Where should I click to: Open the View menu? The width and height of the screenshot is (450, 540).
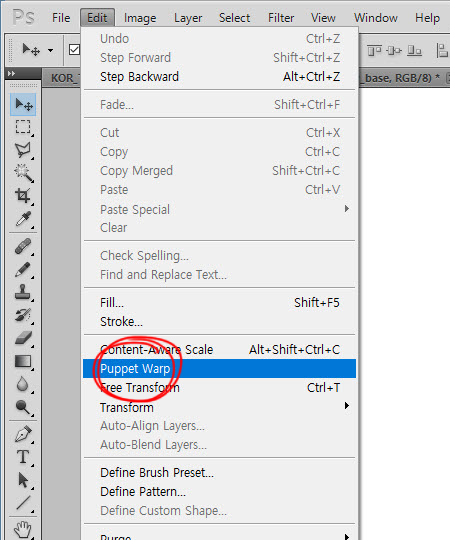(x=323, y=18)
